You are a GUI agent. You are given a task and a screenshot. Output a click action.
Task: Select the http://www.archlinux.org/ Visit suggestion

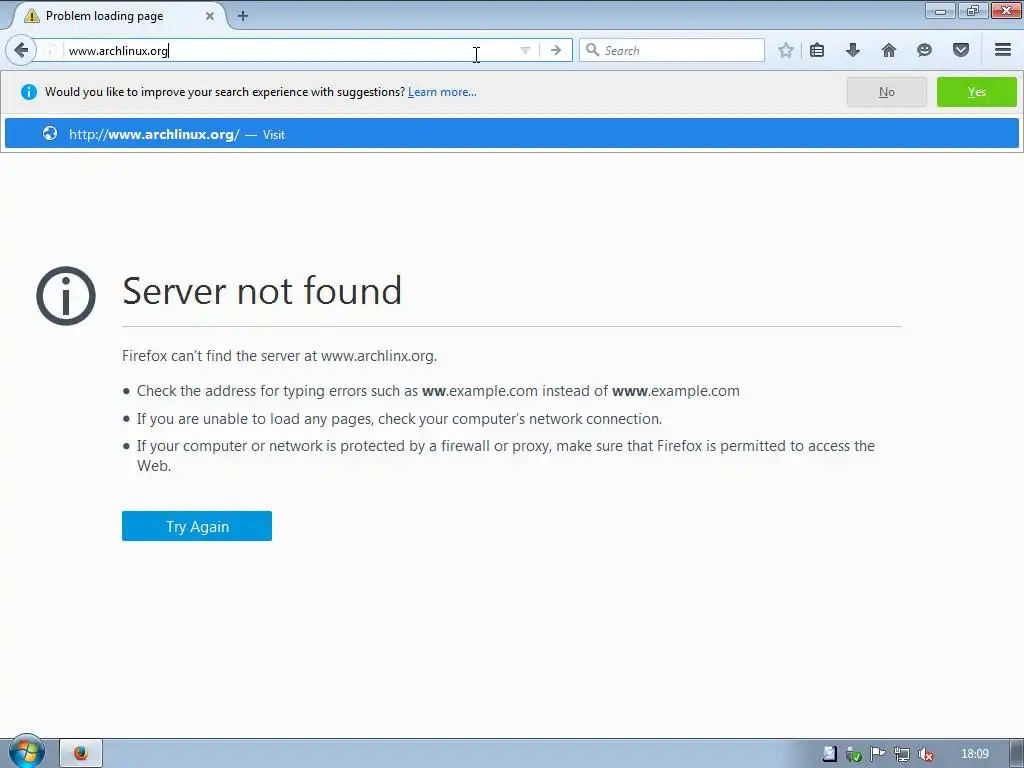(x=511, y=134)
